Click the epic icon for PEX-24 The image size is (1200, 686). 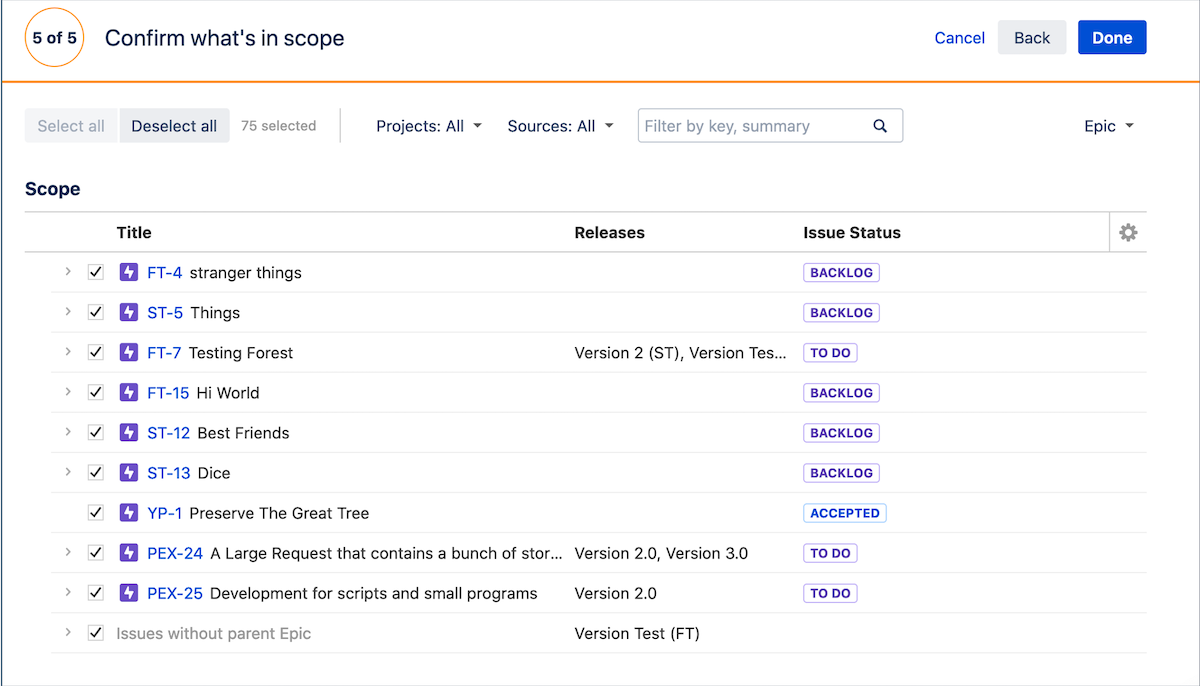[128, 553]
